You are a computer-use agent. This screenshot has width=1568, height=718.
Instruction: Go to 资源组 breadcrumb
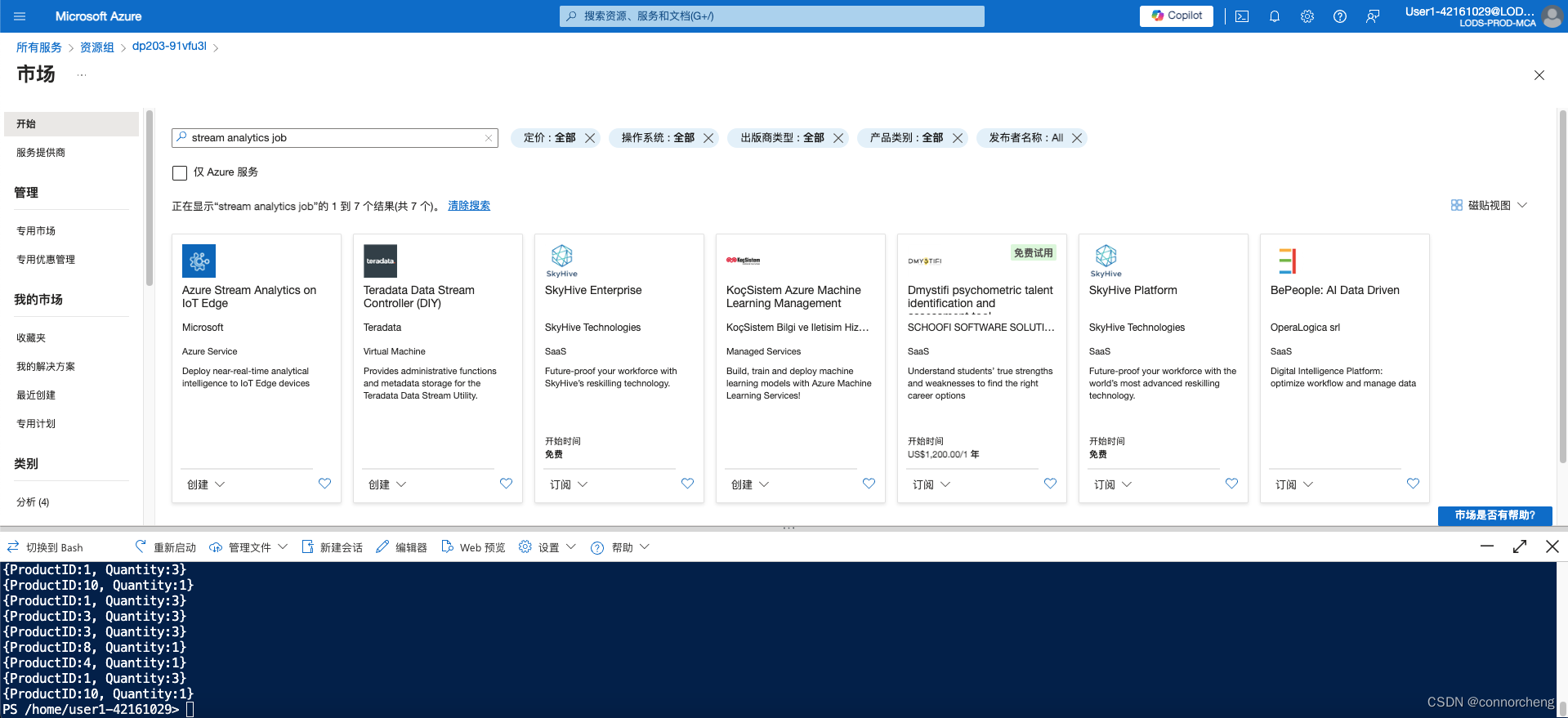(x=97, y=47)
